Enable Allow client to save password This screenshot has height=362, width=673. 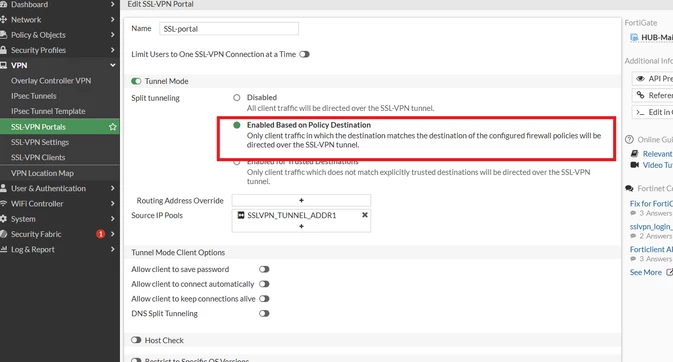pyautogui.click(x=264, y=269)
